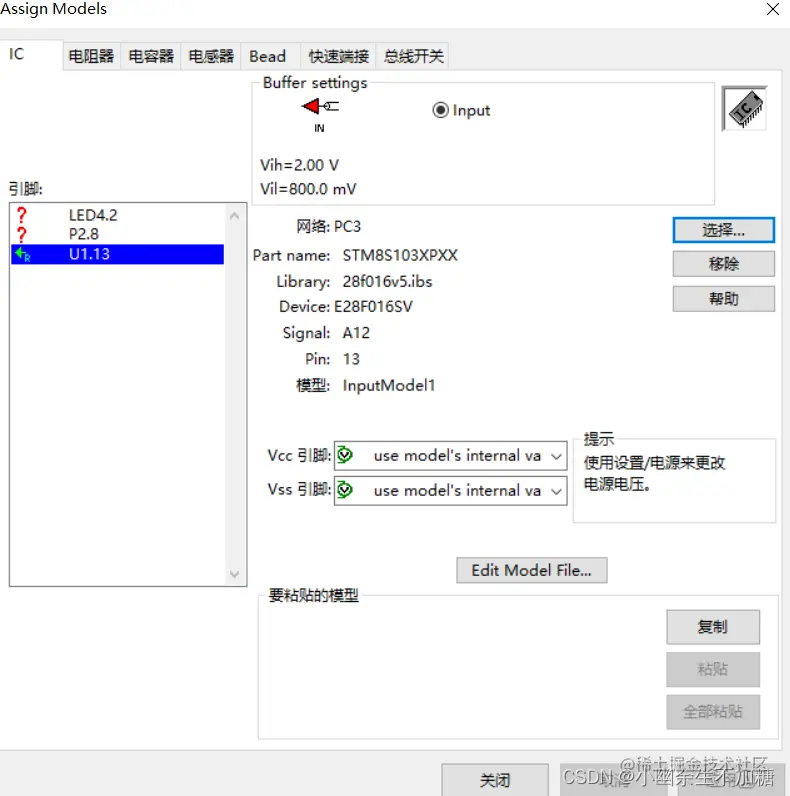Select the Input radio button
The height and width of the screenshot is (796, 790).
click(x=440, y=110)
